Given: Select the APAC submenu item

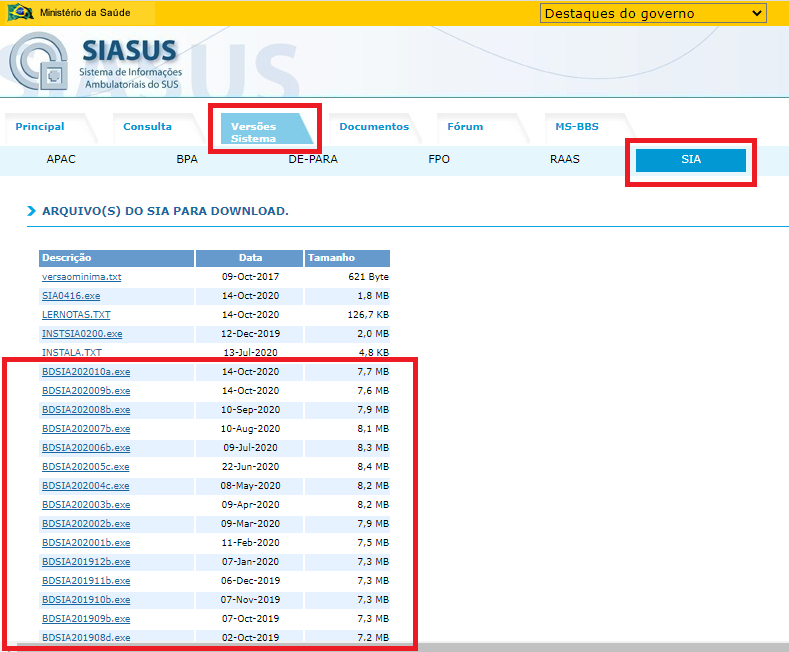Looking at the screenshot, I should coord(61,160).
